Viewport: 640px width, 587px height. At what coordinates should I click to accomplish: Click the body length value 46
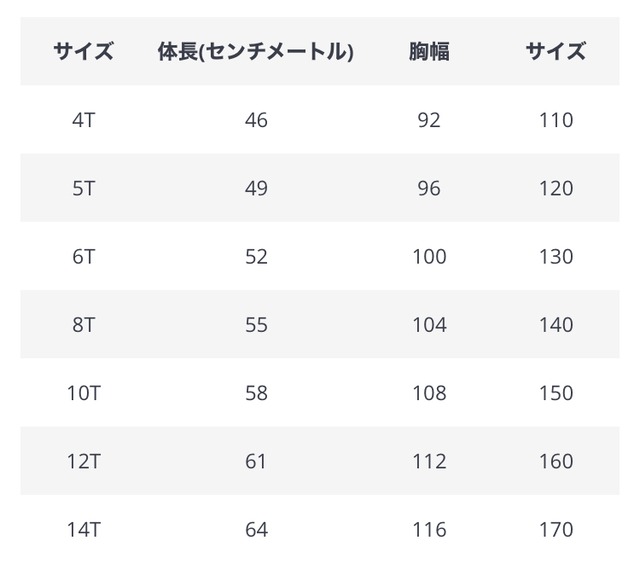256,120
